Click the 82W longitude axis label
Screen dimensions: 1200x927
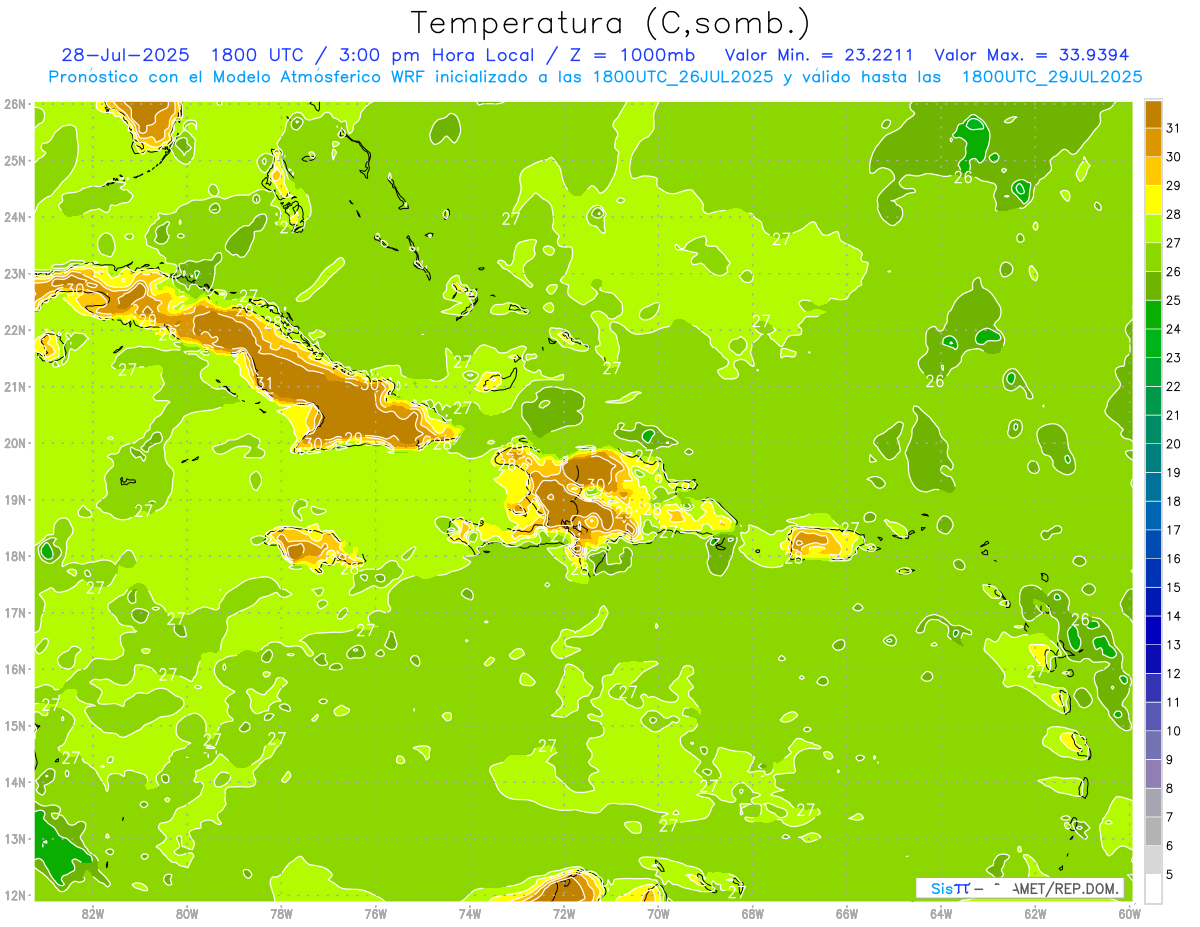tap(93, 914)
